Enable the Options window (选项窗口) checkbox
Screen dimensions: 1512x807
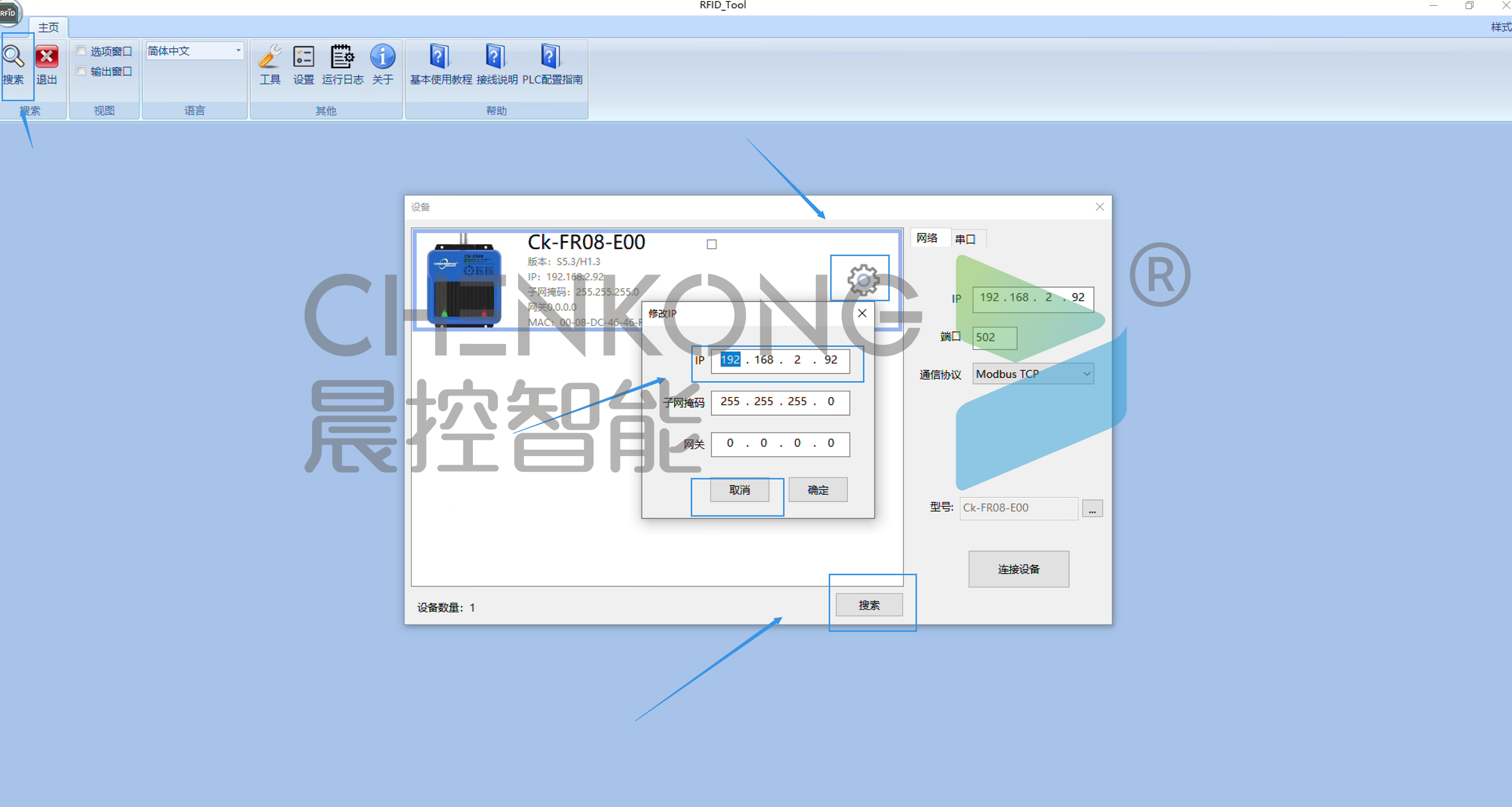(x=81, y=51)
